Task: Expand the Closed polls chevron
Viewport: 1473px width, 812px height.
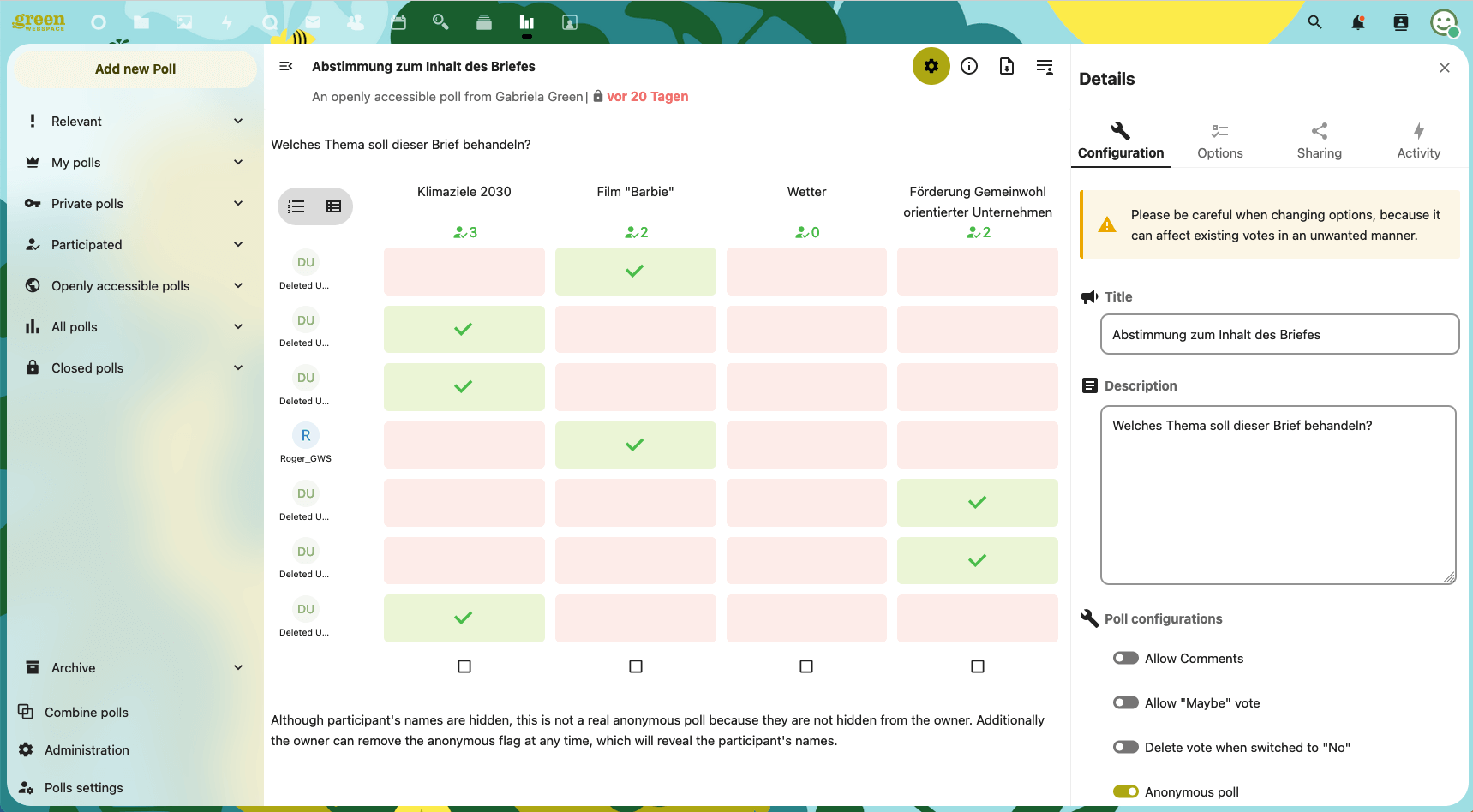Action: (238, 367)
